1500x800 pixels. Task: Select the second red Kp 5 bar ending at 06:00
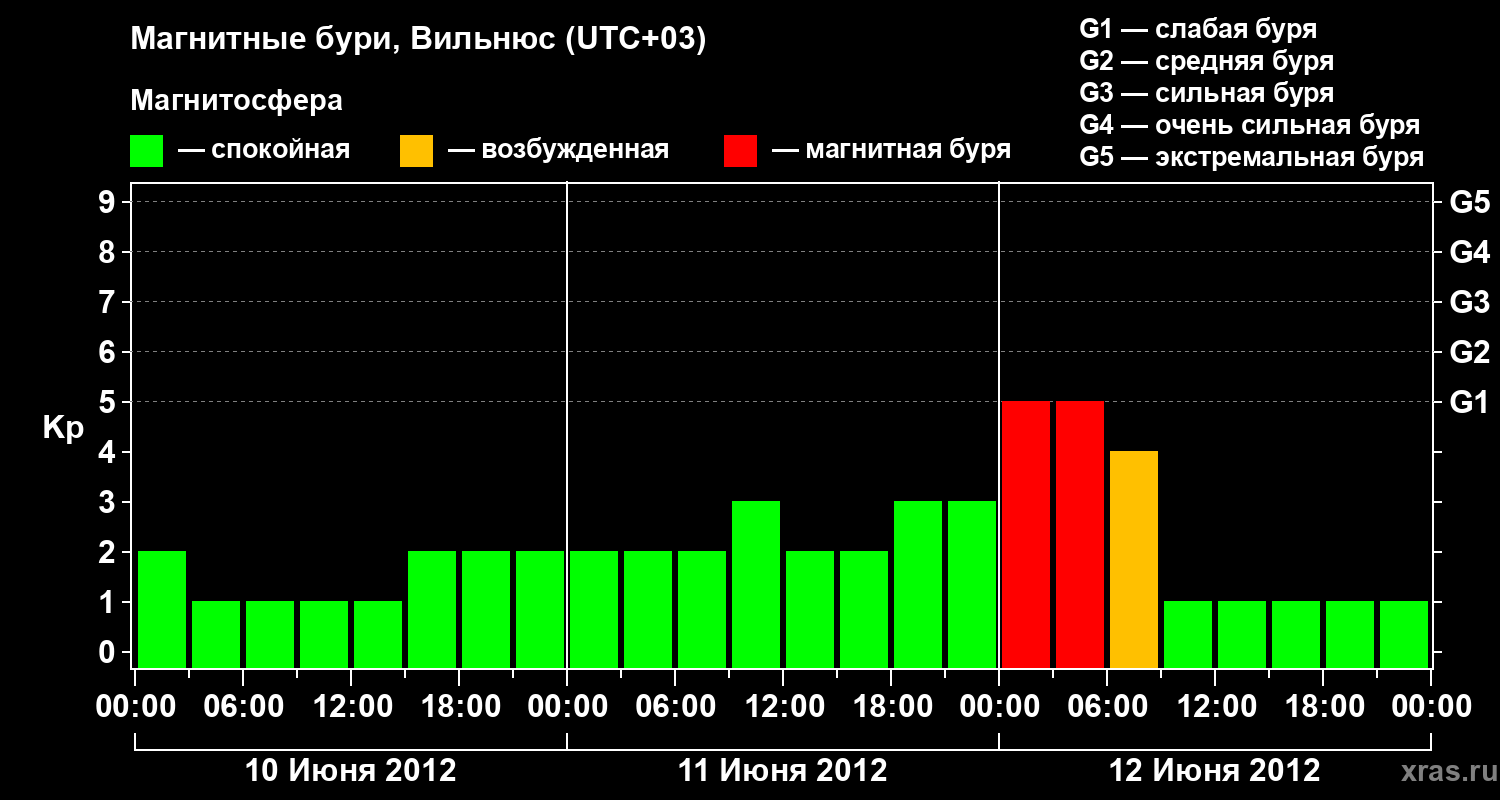click(1080, 534)
